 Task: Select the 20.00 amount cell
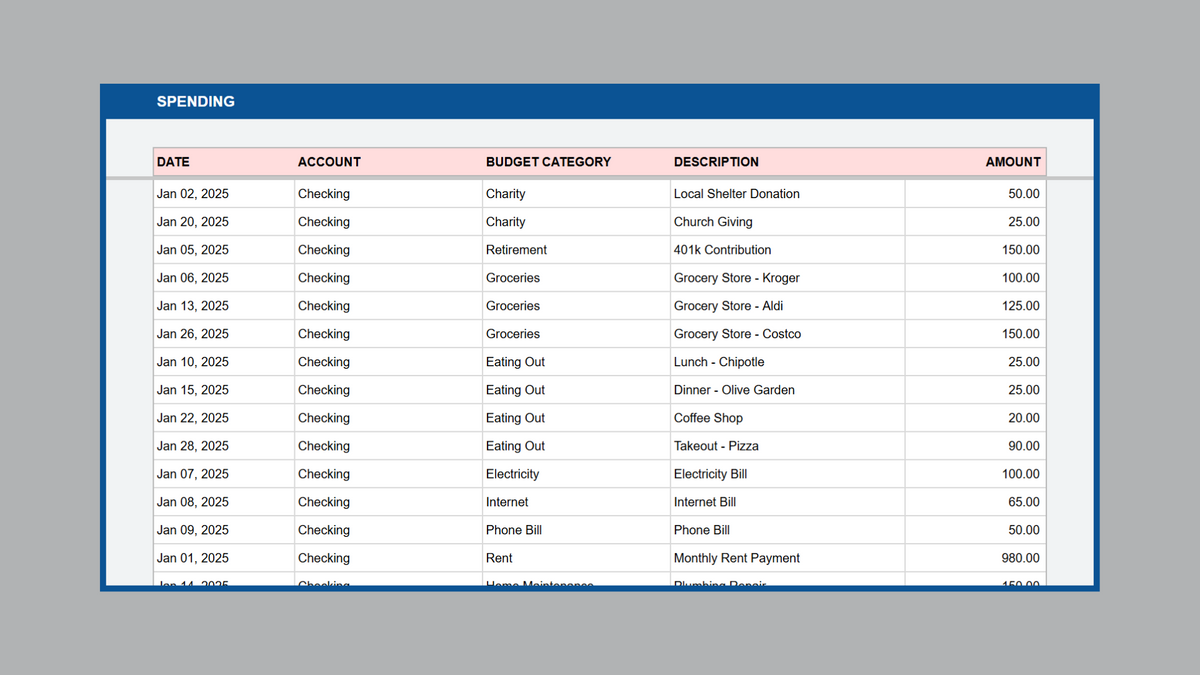[x=975, y=418]
